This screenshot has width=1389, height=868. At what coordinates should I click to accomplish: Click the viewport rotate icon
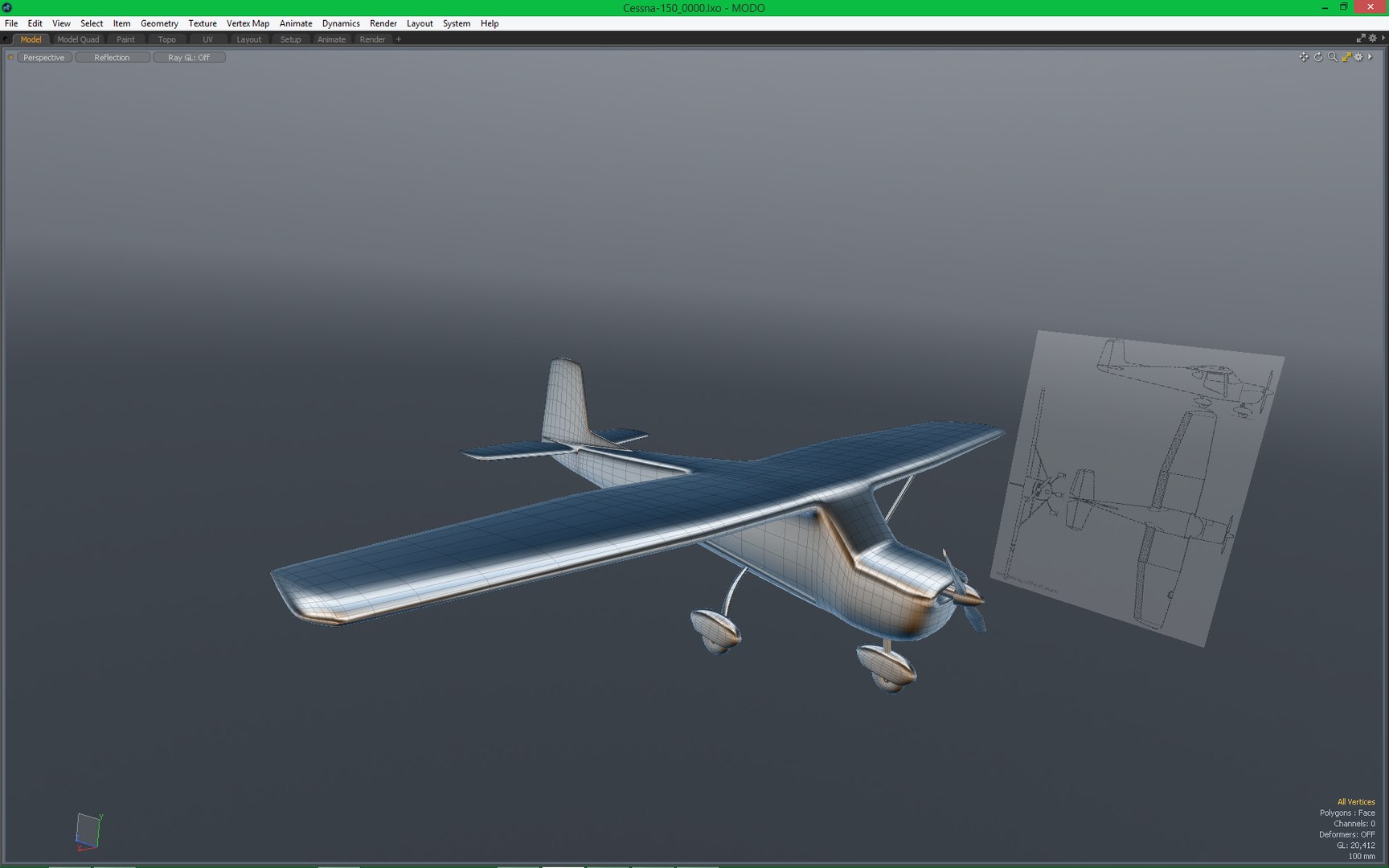[x=1318, y=57]
